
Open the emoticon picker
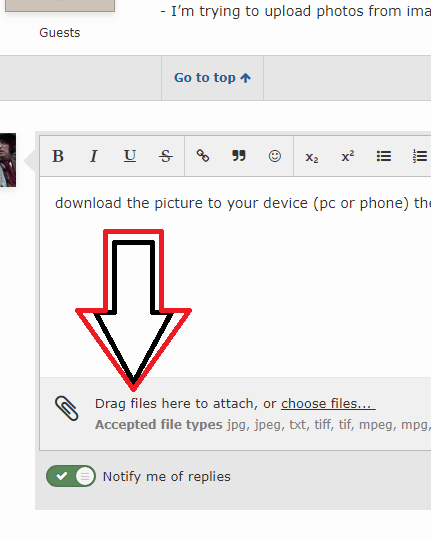point(275,156)
